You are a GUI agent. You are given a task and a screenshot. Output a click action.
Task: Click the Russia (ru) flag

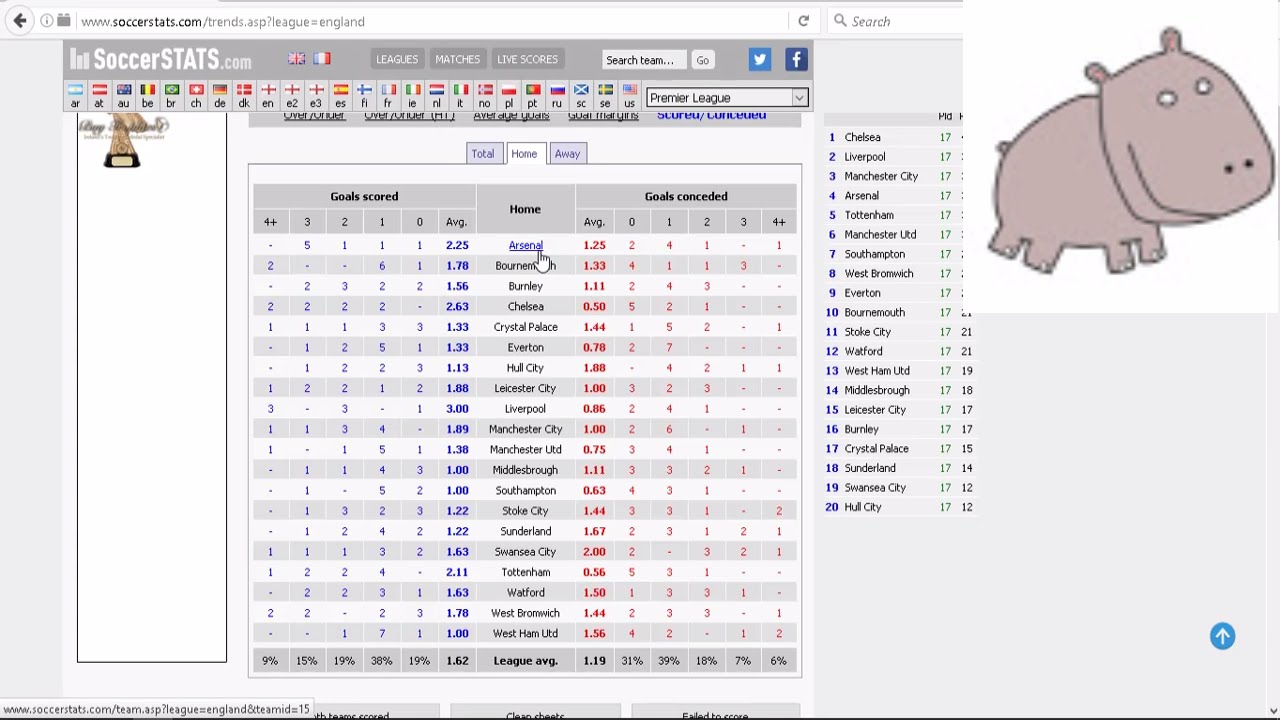[556, 91]
